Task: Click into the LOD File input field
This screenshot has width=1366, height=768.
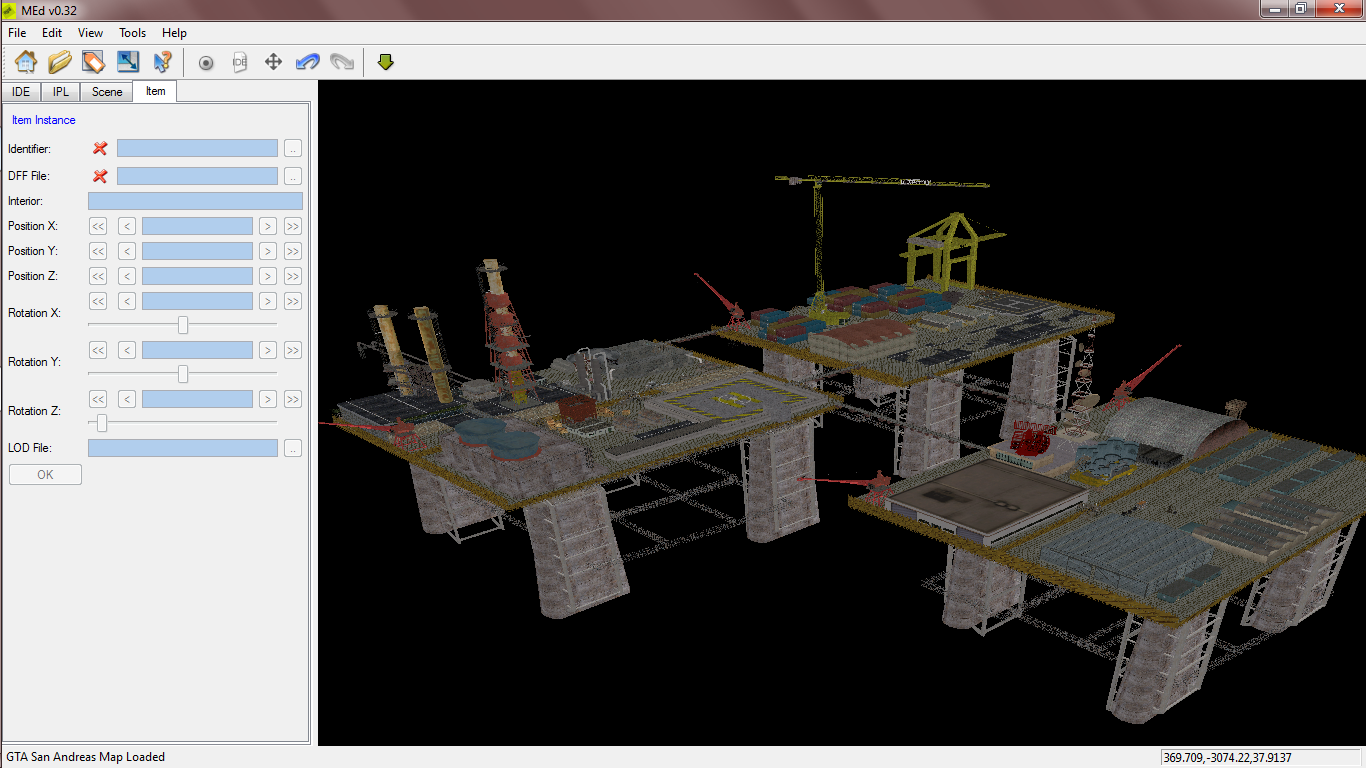Action: click(183, 448)
